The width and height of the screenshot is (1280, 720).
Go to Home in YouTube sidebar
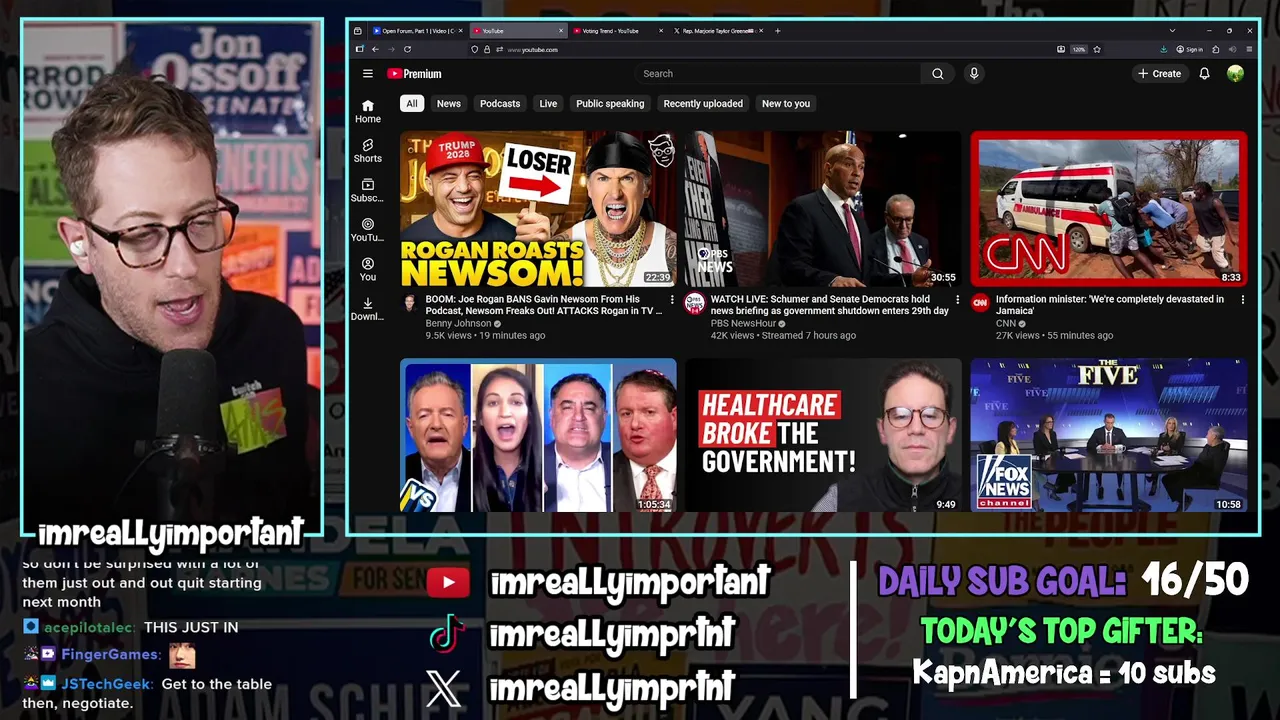coord(368,111)
